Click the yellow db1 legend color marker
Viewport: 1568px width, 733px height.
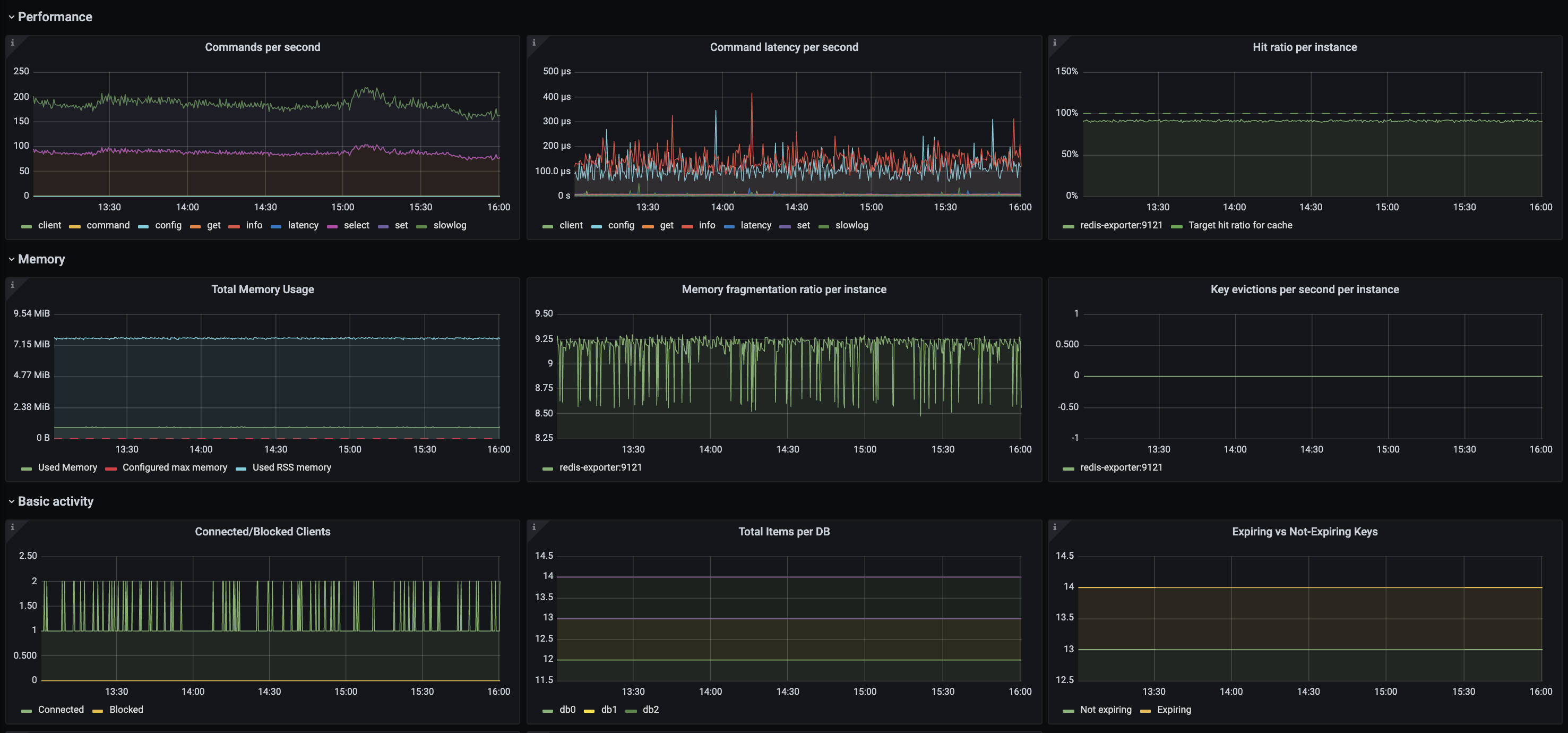pyautogui.click(x=589, y=711)
